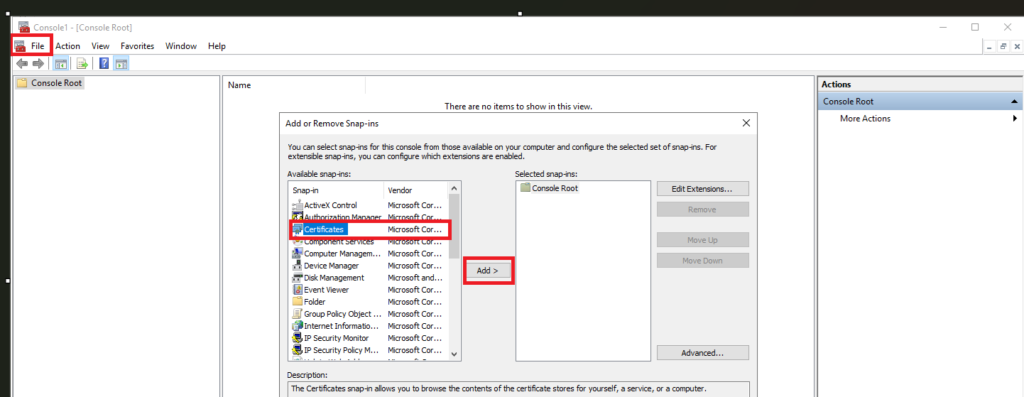Click the Add > button

(488, 270)
